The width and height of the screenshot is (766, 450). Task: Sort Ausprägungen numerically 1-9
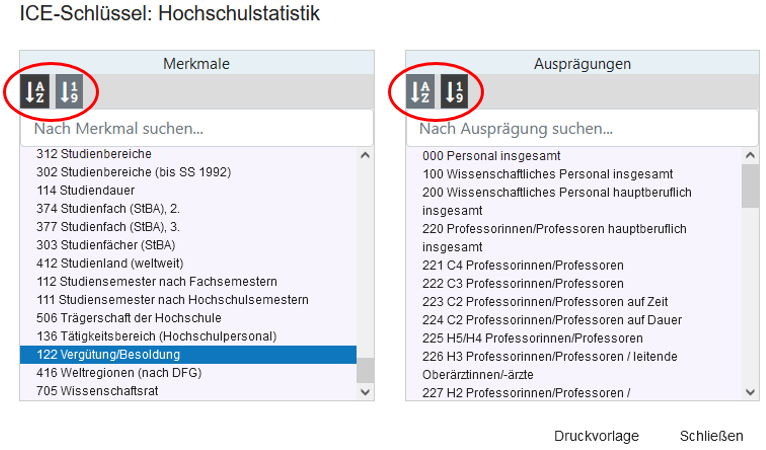pyautogui.click(x=455, y=92)
